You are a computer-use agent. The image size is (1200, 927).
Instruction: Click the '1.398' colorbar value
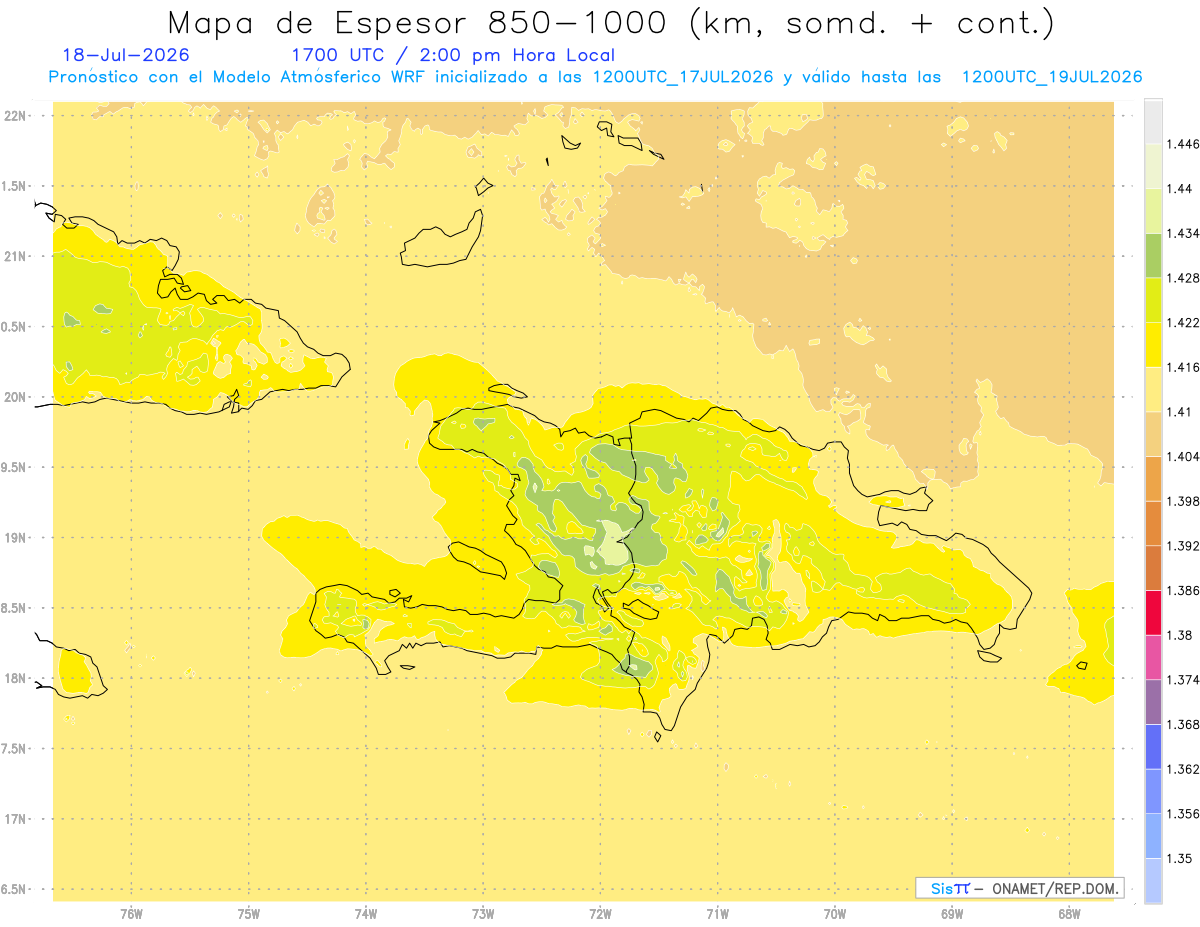click(1184, 501)
